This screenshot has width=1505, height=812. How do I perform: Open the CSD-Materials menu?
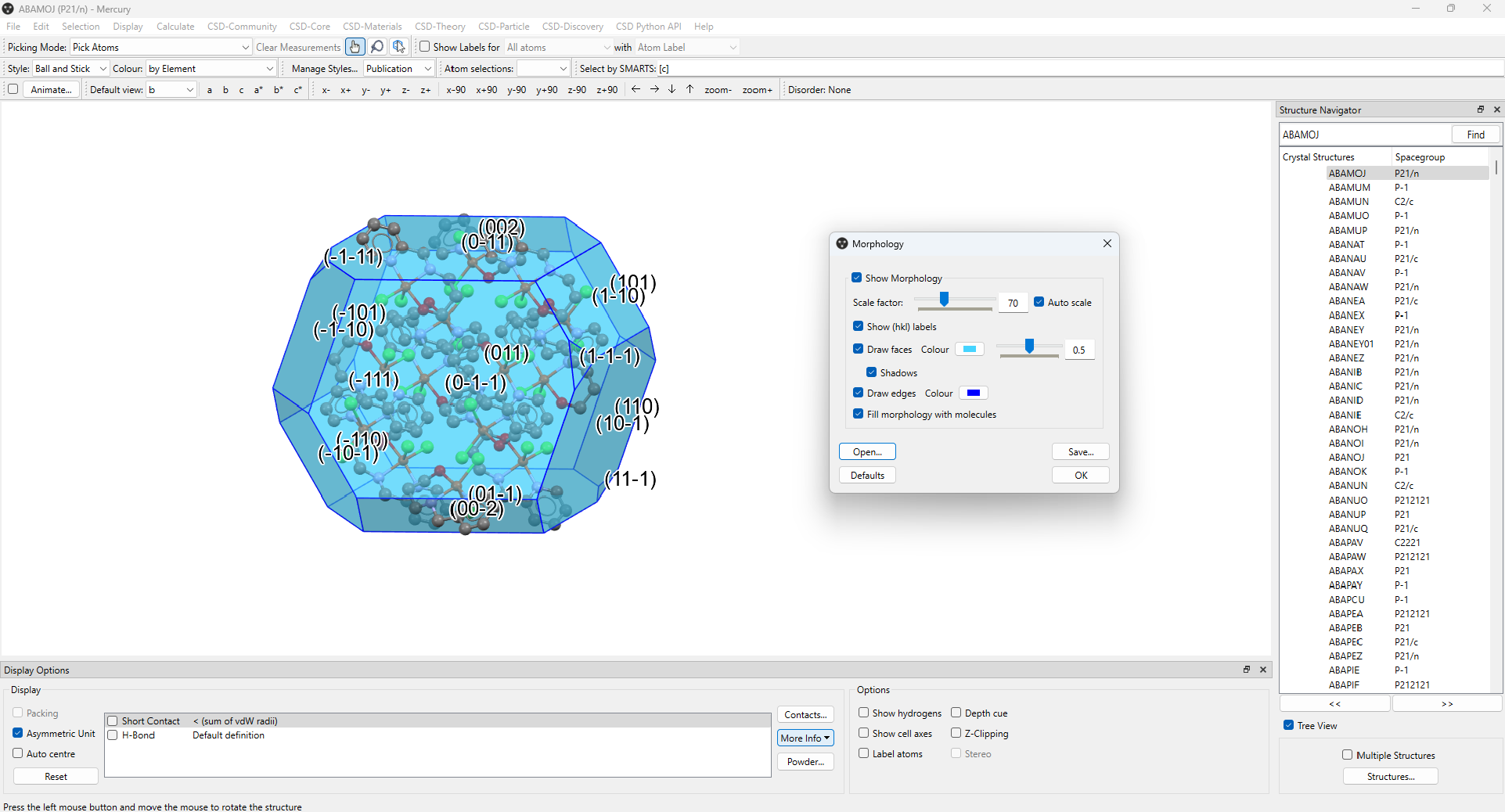coord(372,27)
